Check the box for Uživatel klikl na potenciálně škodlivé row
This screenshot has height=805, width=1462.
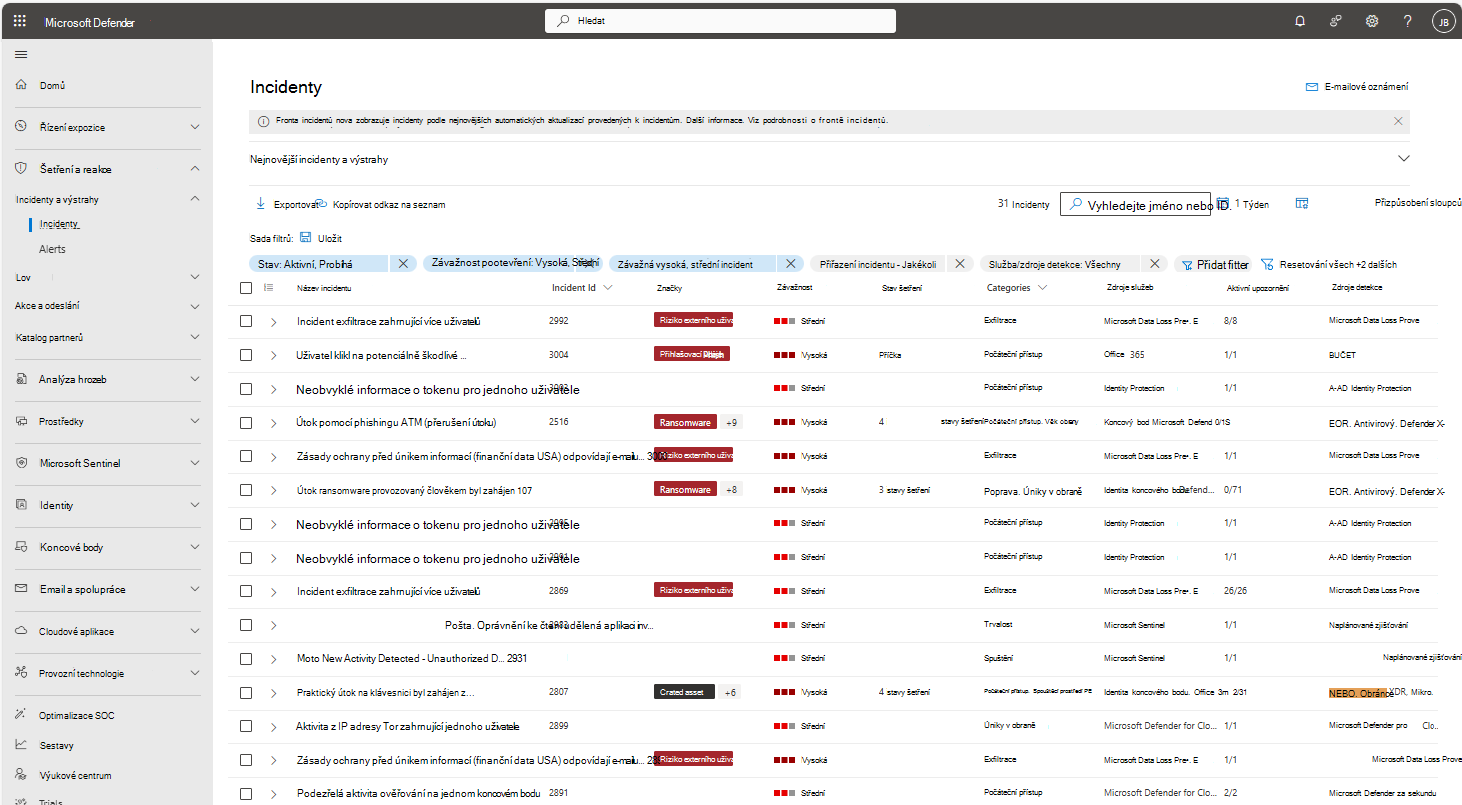[246, 355]
